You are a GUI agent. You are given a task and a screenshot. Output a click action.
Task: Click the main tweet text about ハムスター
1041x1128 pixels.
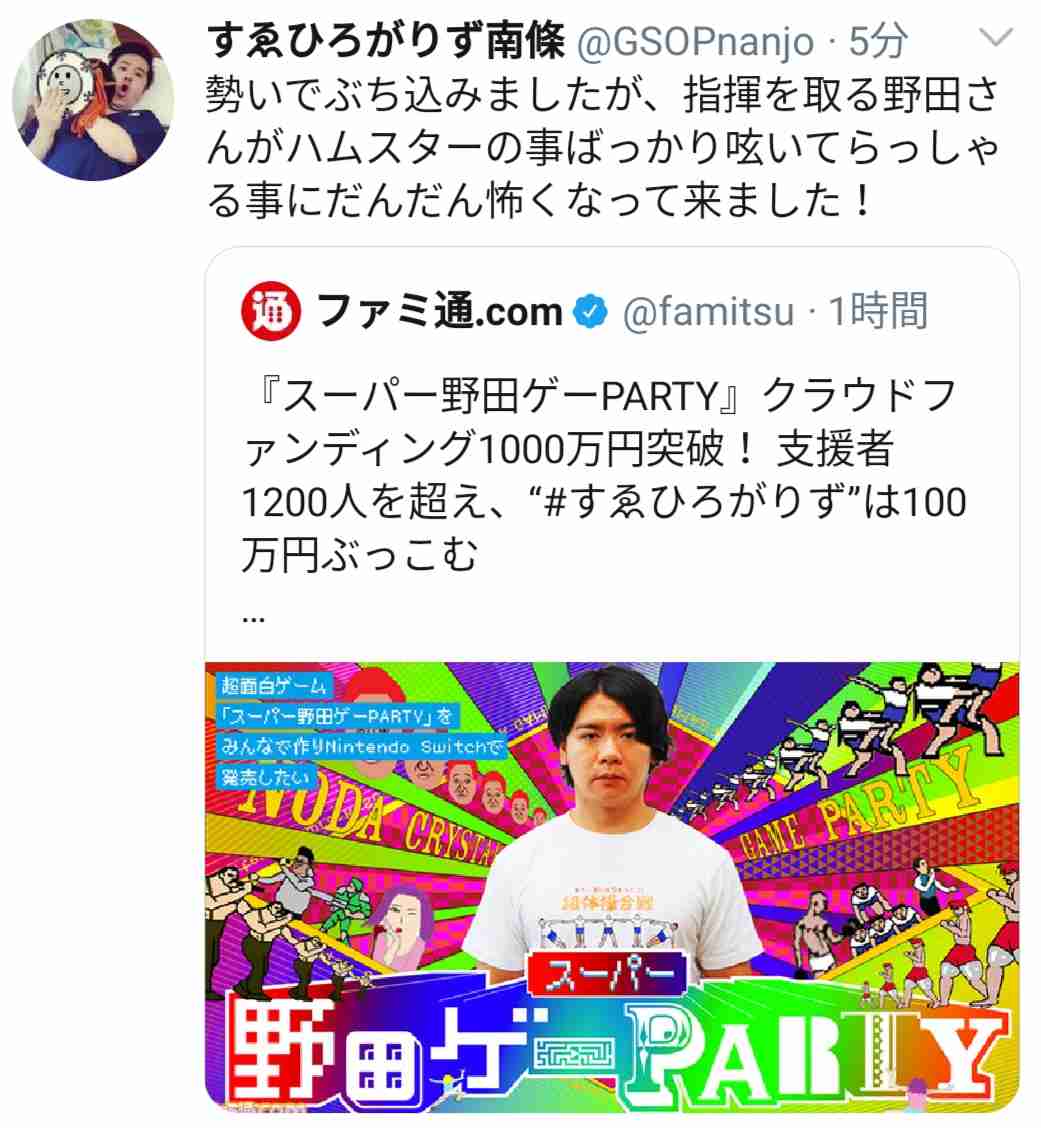tap(603, 147)
